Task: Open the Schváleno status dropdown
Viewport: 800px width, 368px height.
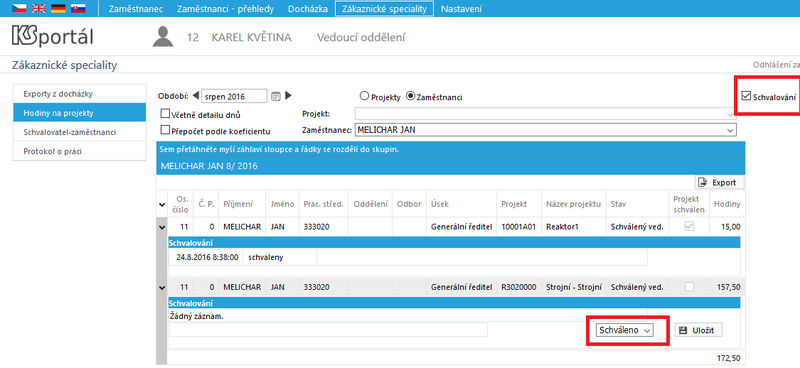Action: 624,331
